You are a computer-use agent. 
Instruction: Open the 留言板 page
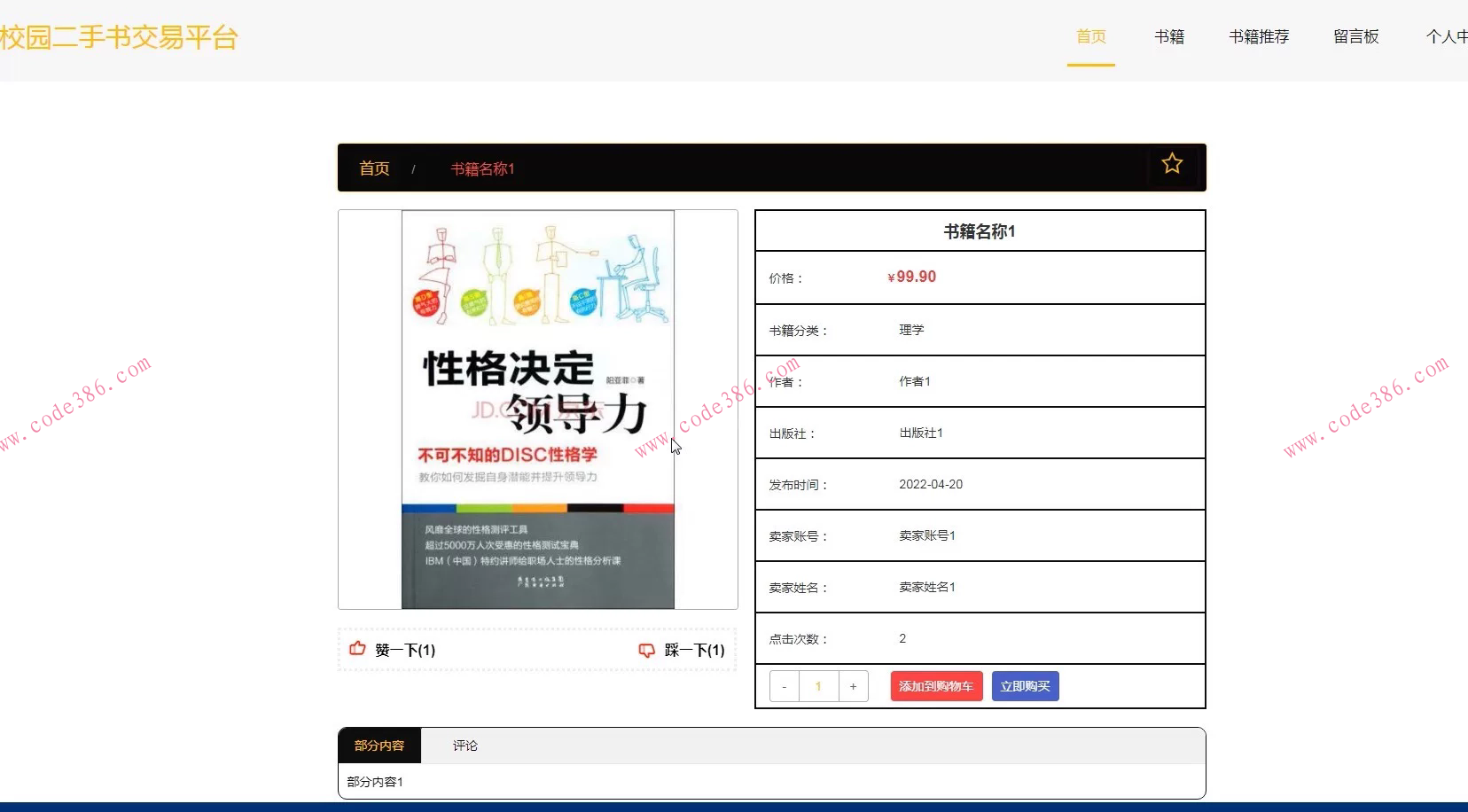click(x=1355, y=36)
